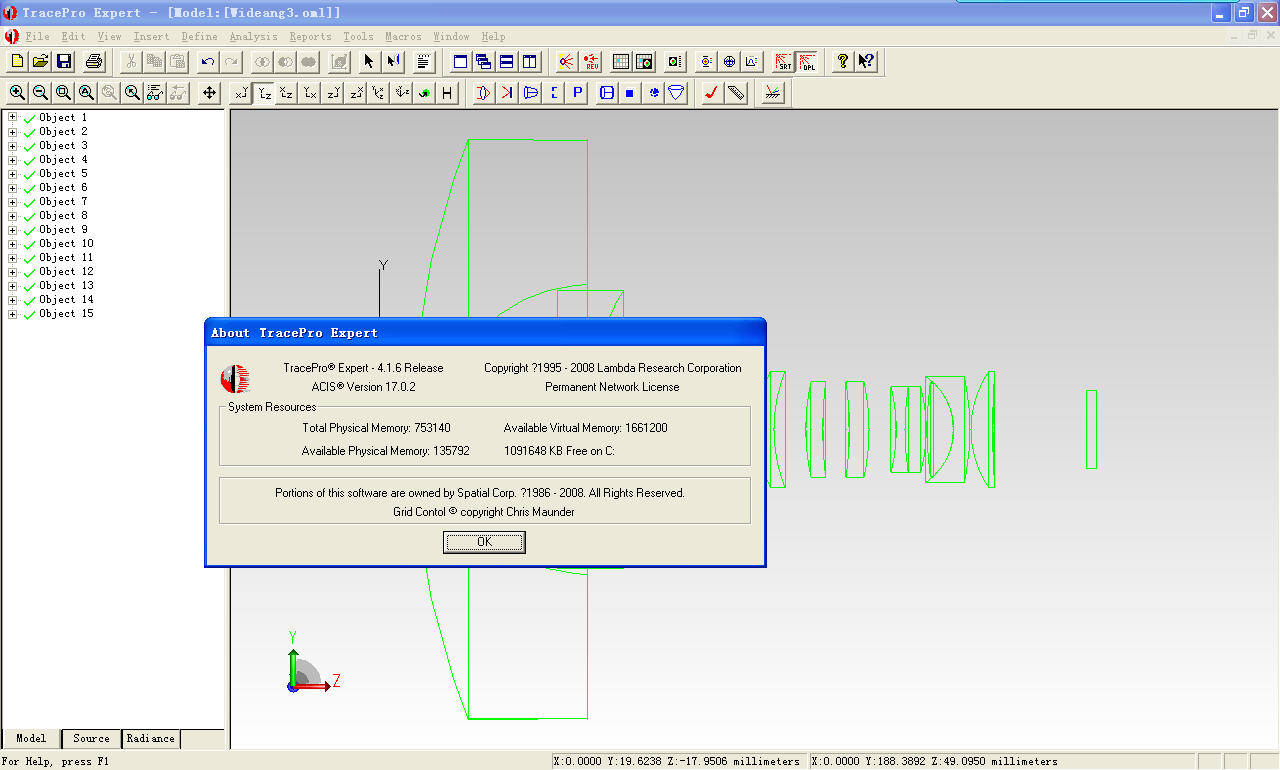Image resolution: width=1280 pixels, height=770 pixels.
Task: Open the File menu
Action: [x=38, y=36]
